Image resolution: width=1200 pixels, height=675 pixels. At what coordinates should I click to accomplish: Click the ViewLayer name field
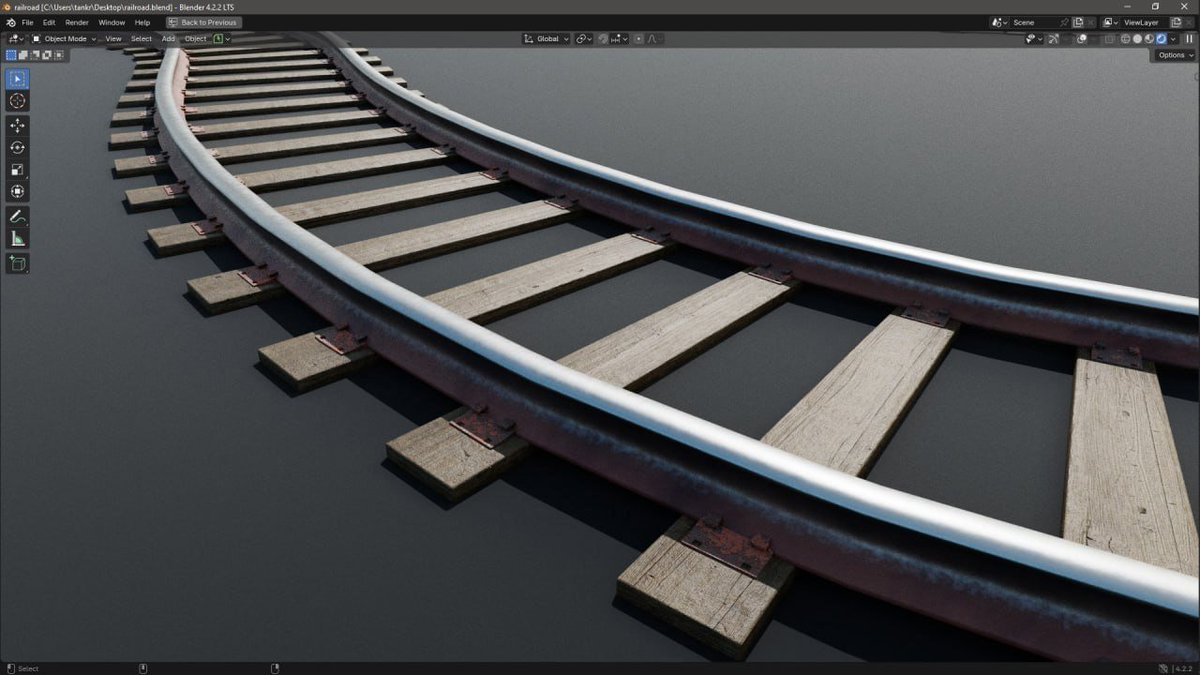1140,21
